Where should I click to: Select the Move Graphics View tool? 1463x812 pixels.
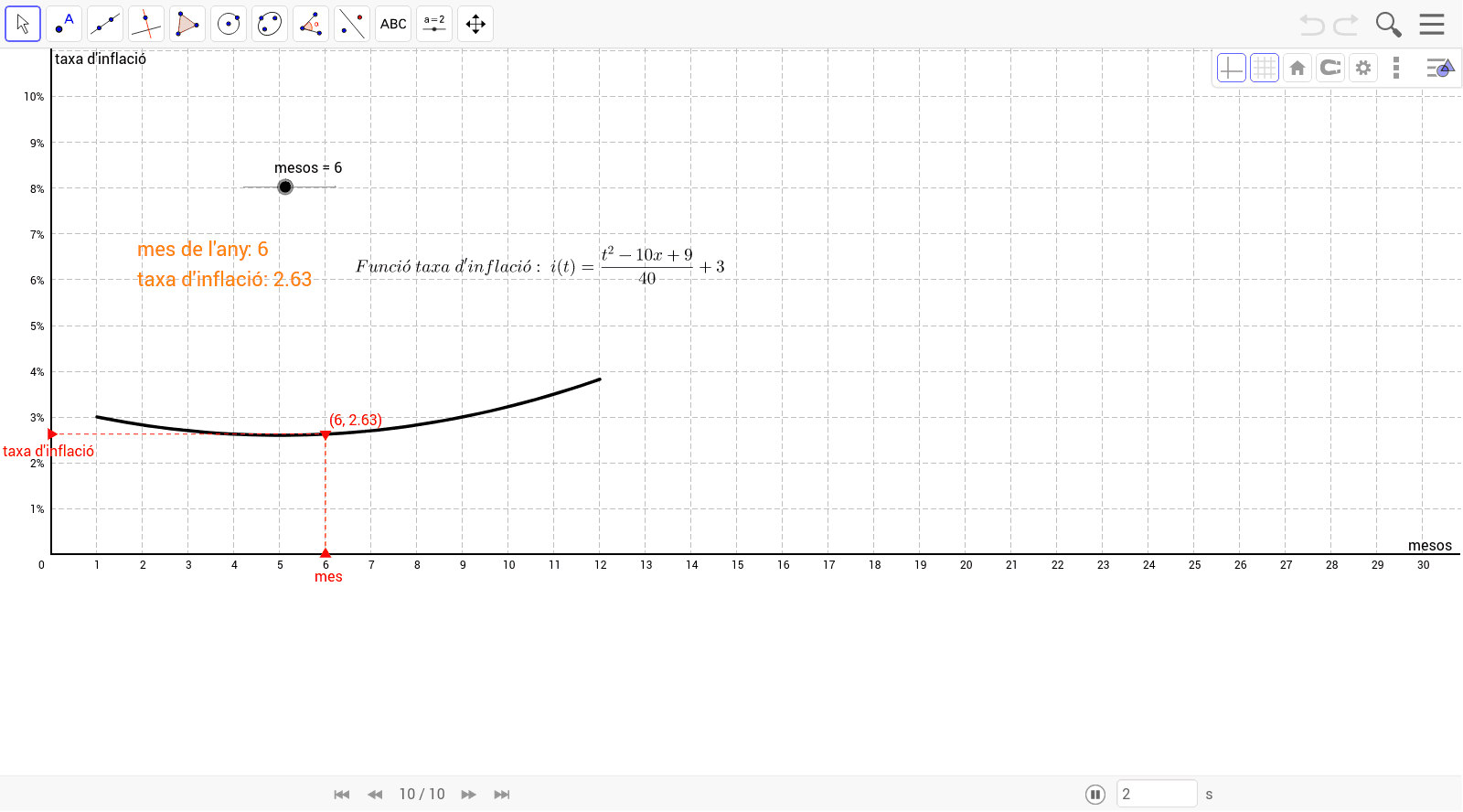475,24
